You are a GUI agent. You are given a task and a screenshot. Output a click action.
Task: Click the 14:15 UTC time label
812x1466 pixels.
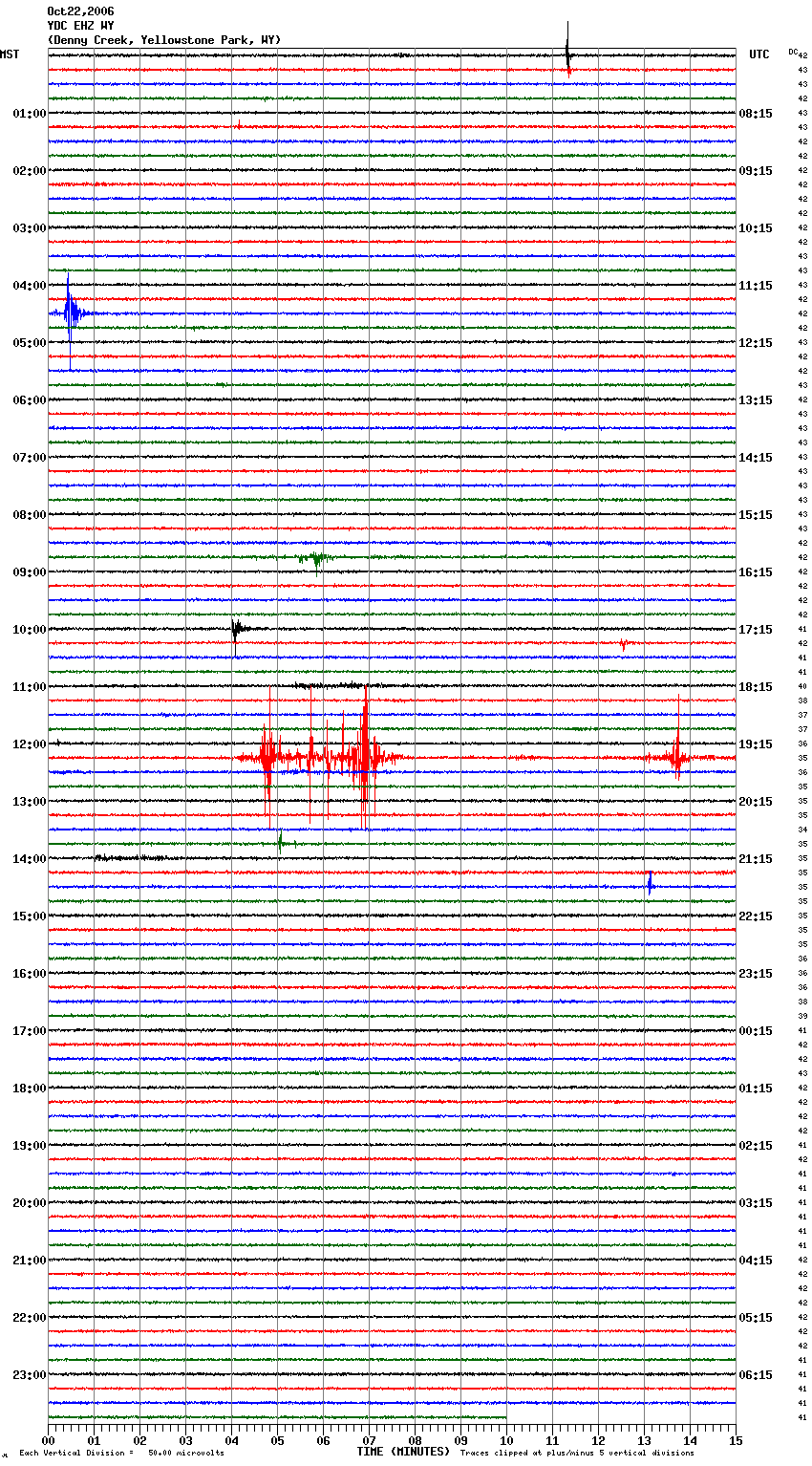tap(756, 458)
